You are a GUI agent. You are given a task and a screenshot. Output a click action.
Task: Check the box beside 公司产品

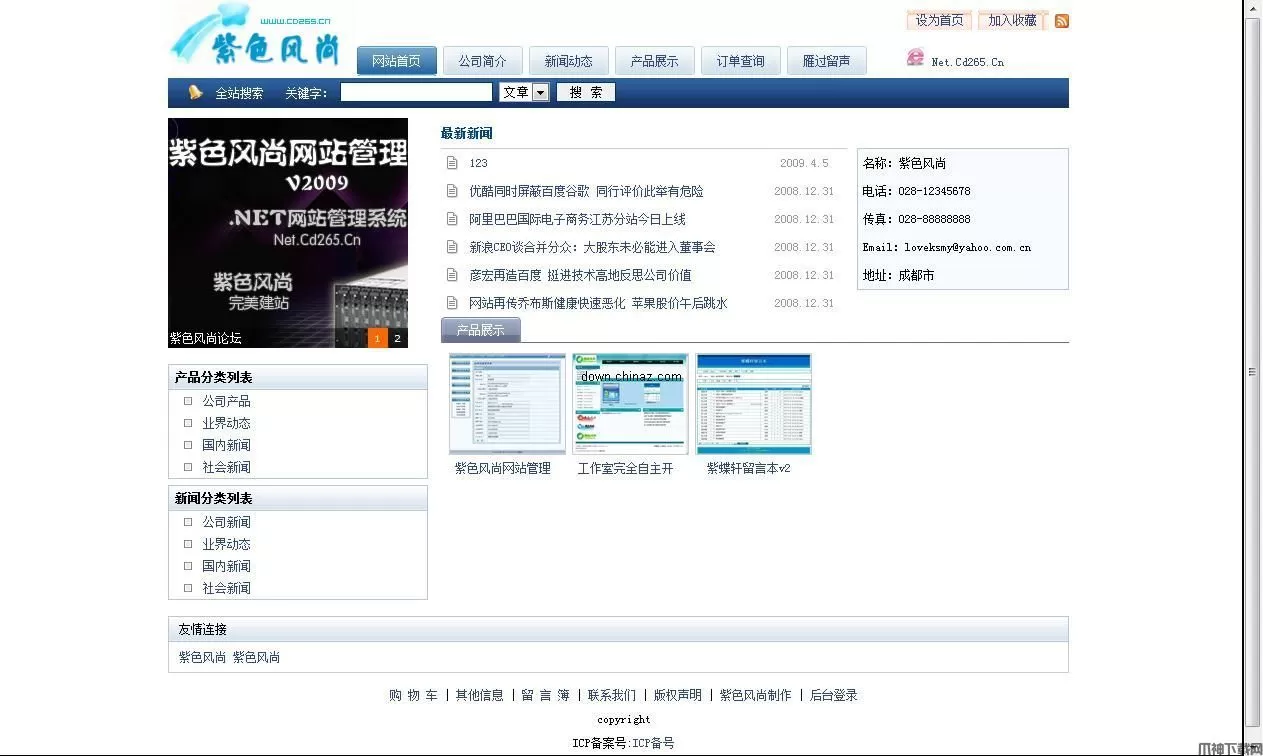[187, 400]
